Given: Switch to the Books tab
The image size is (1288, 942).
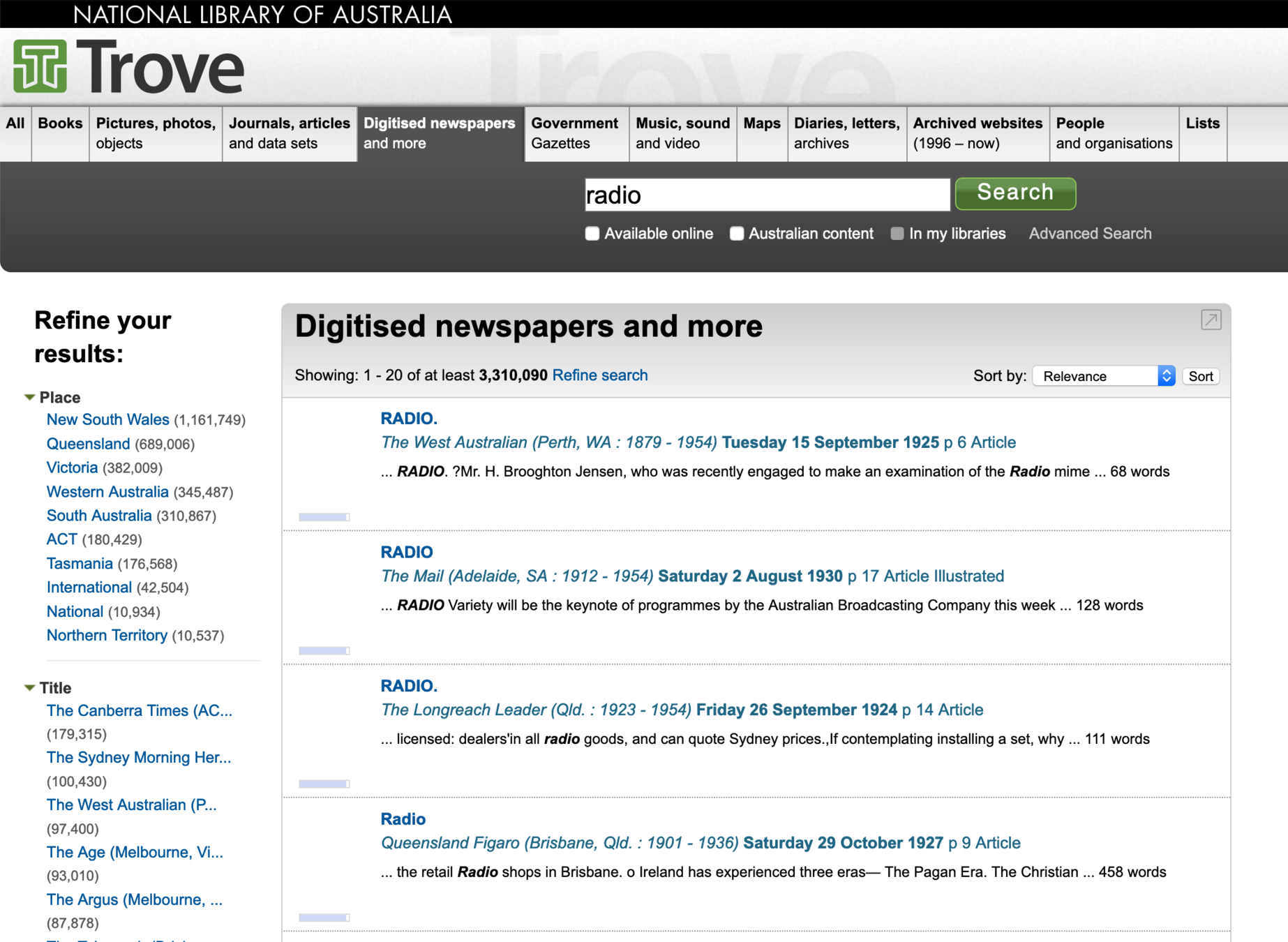Looking at the screenshot, I should [60, 133].
